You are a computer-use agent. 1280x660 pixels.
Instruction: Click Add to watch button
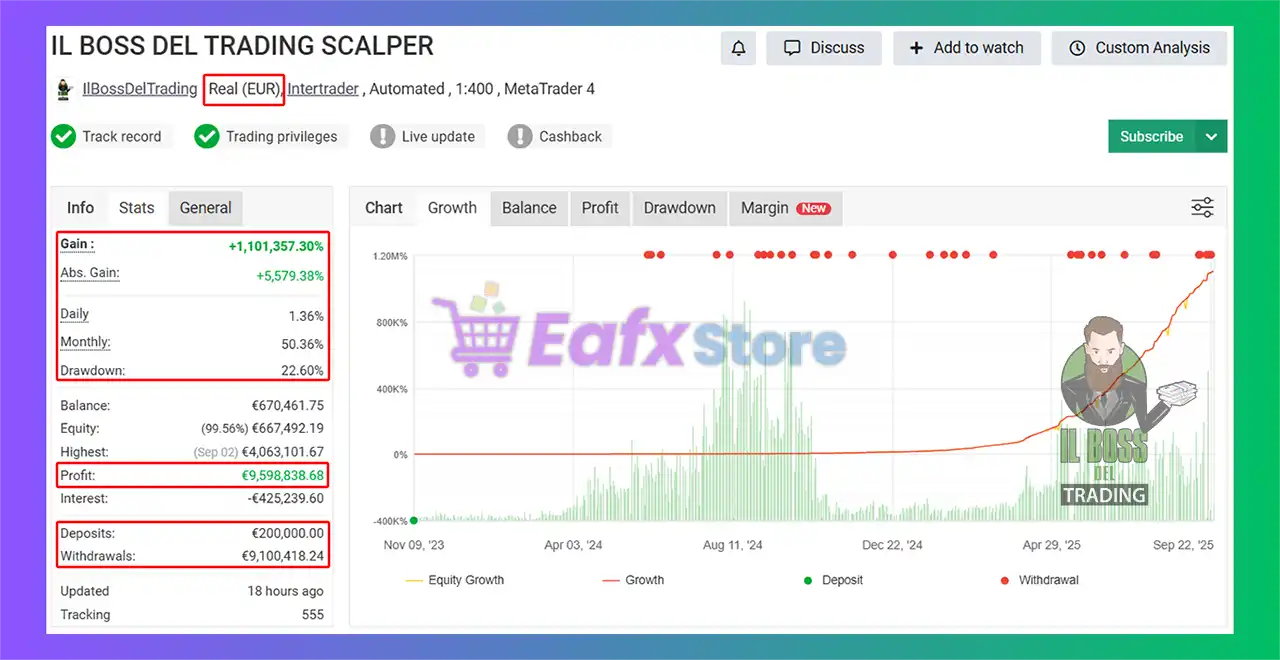pyautogui.click(x=966, y=48)
